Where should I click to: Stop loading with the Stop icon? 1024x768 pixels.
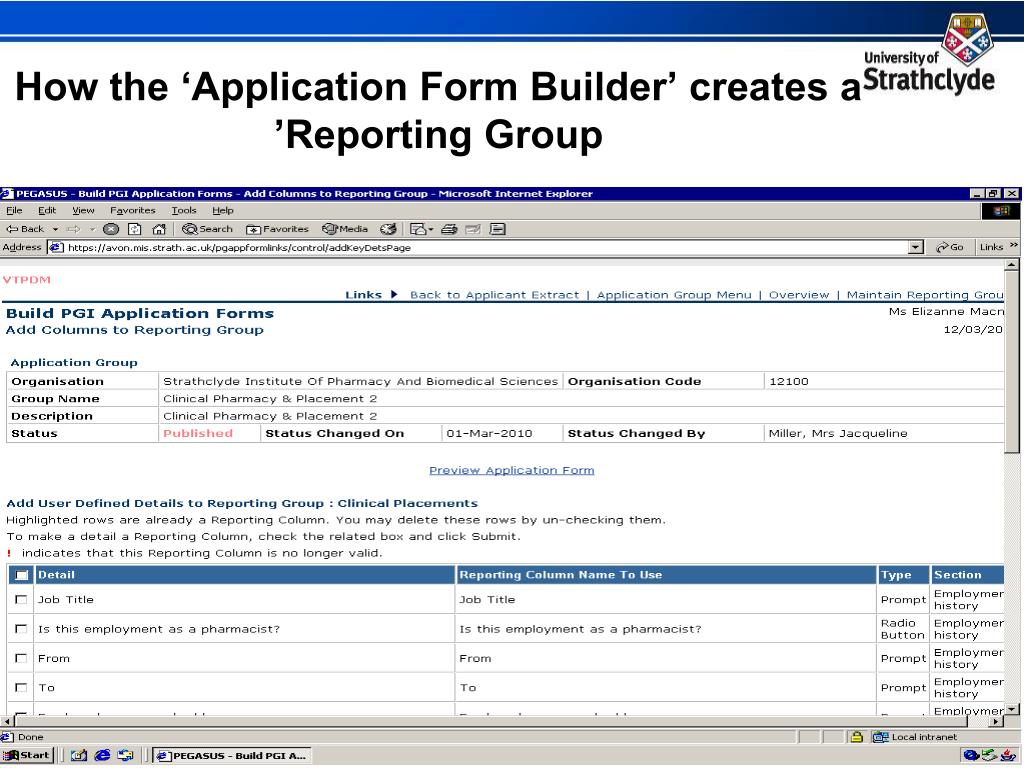(111, 229)
